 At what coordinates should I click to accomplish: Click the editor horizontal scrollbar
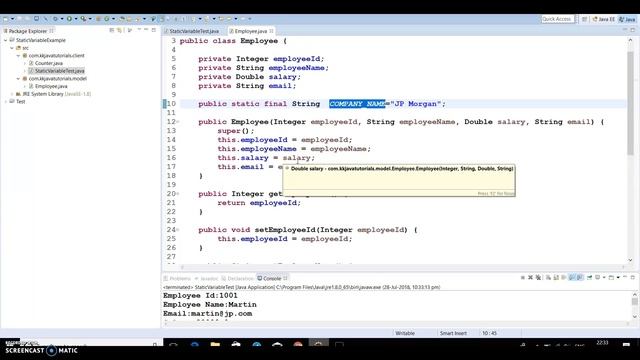(402, 267)
